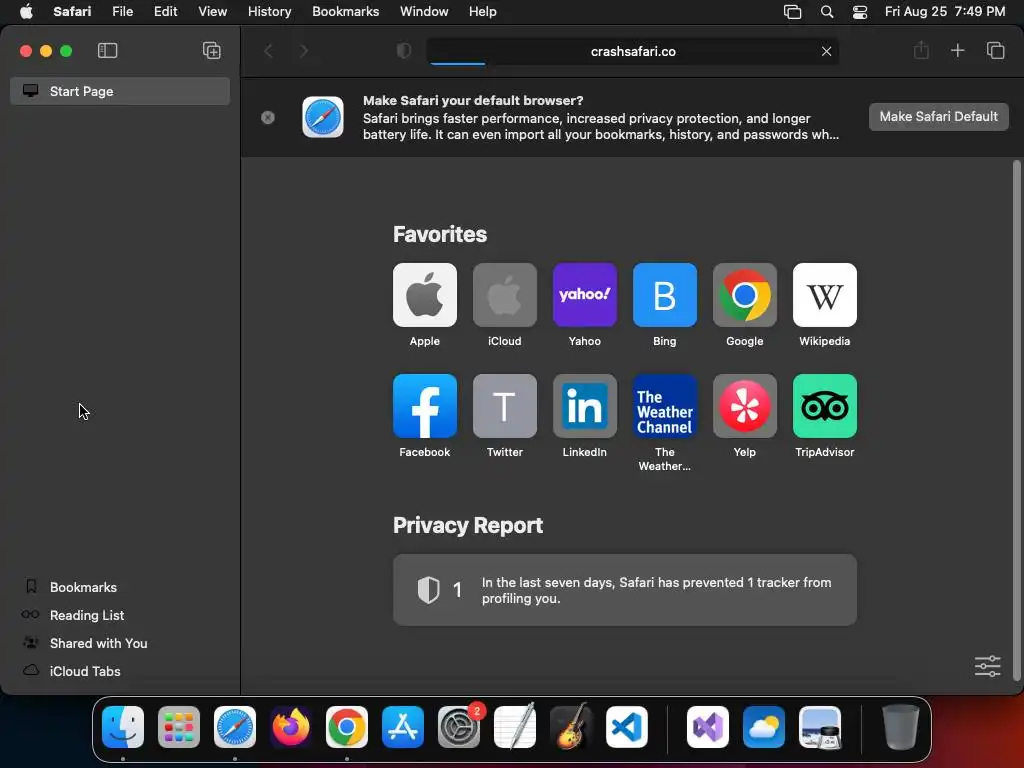Open the Apple menu
1024x768 pixels.
tap(26, 12)
